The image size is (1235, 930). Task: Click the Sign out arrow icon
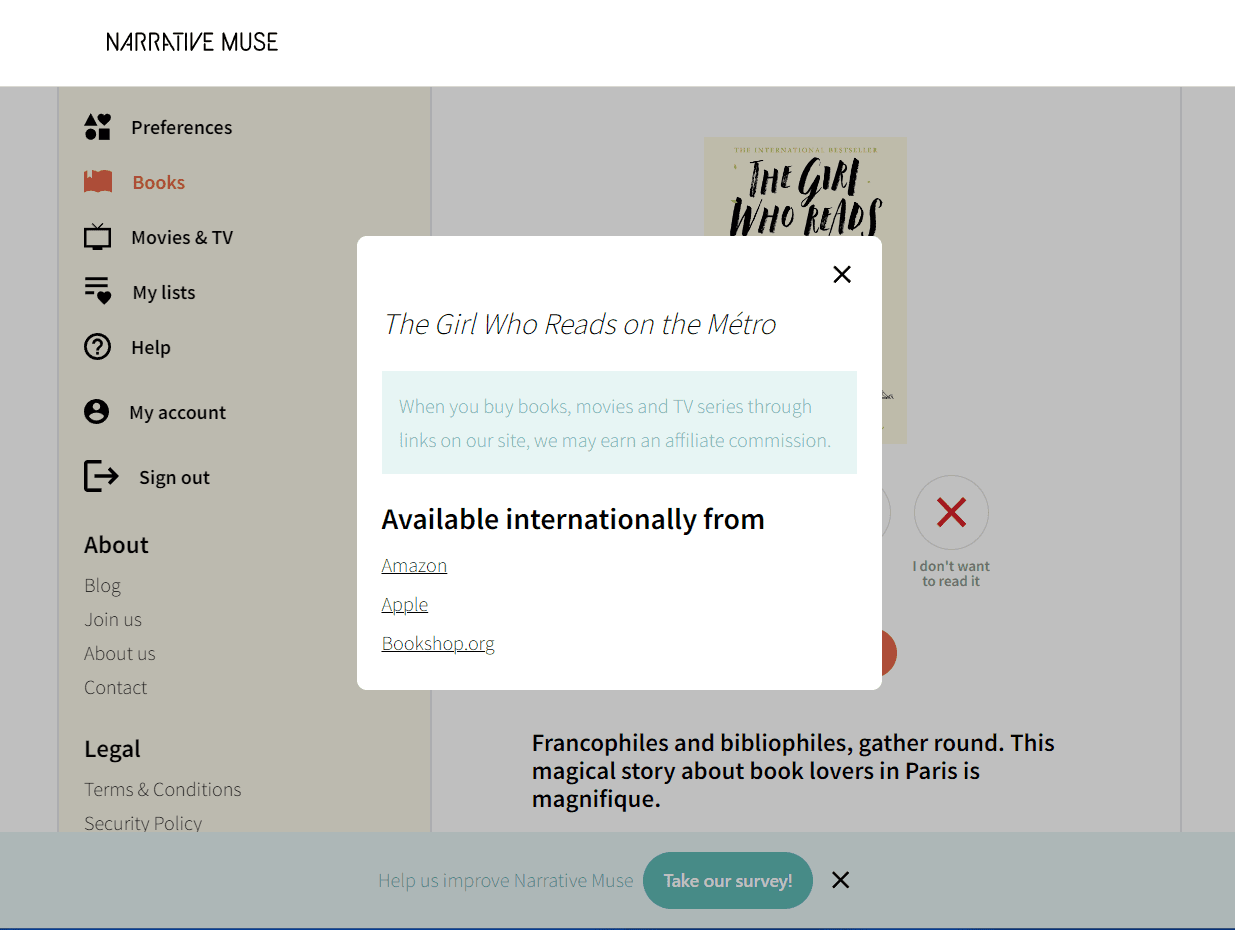coord(101,476)
